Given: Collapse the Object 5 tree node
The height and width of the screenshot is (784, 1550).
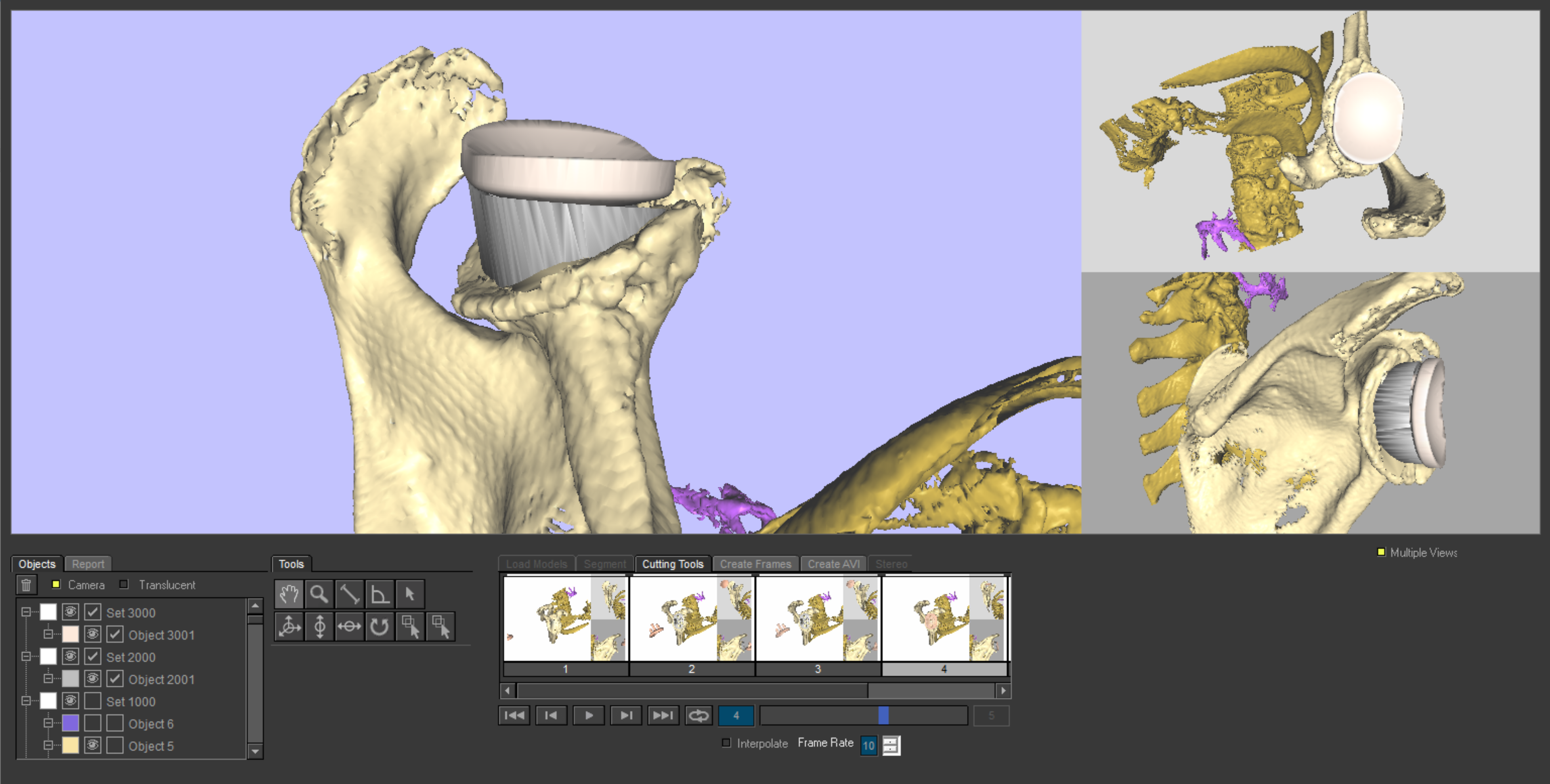Looking at the screenshot, I should pos(48,746).
